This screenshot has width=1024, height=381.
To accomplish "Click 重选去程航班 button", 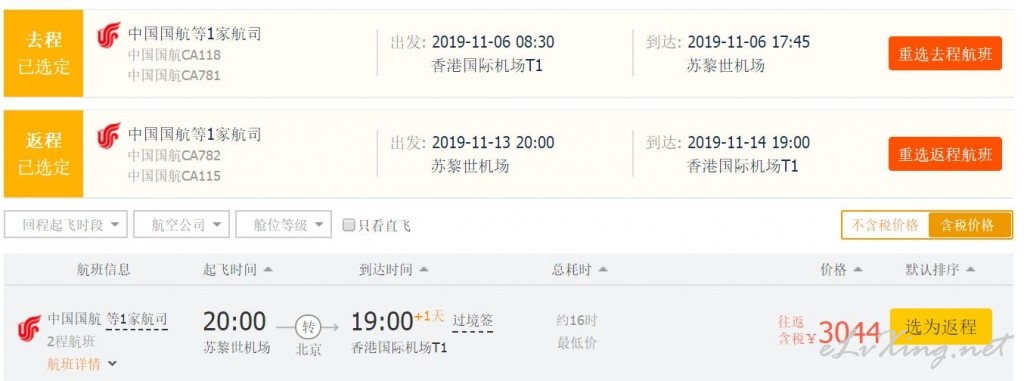I will point(945,54).
